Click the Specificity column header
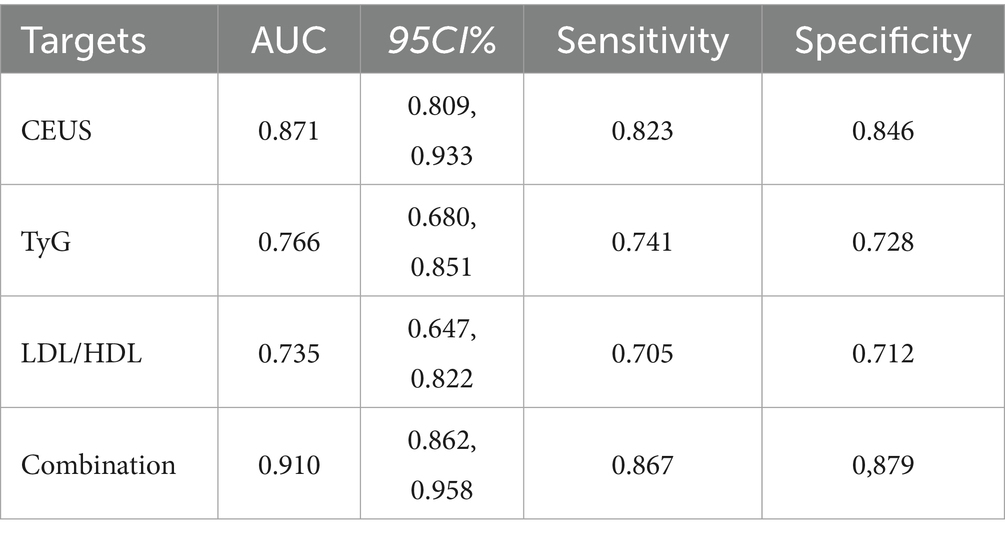1005x537 pixels. 882,41
